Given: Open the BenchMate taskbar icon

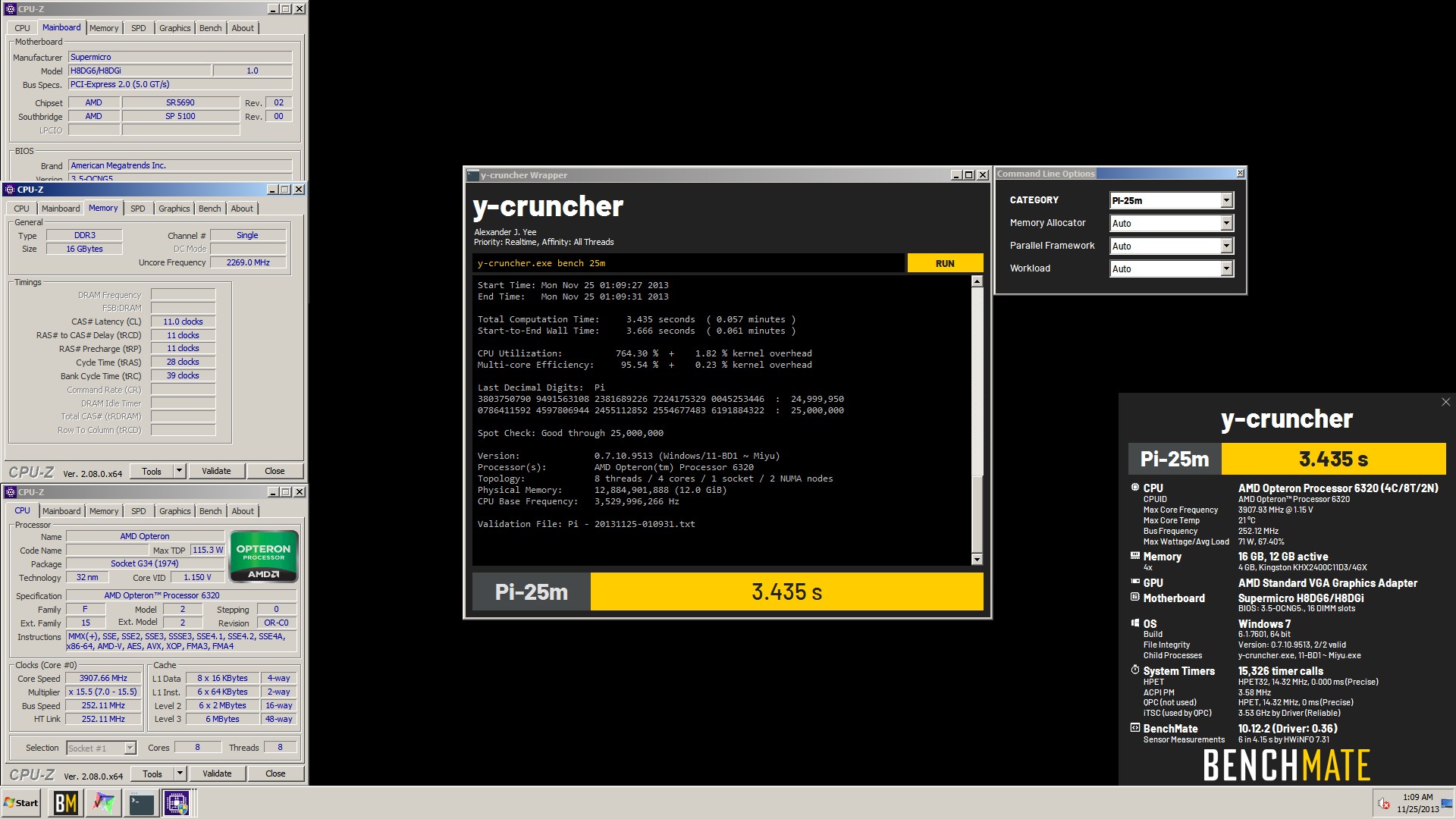Looking at the screenshot, I should tap(66, 803).
